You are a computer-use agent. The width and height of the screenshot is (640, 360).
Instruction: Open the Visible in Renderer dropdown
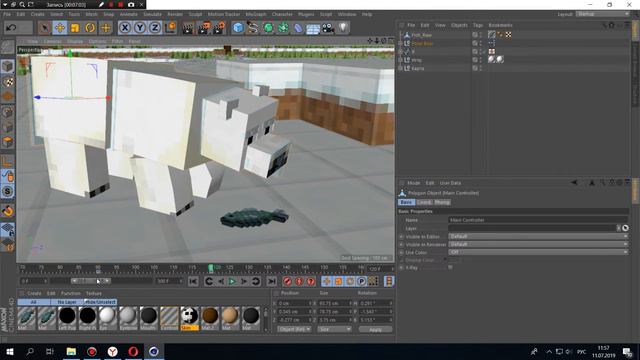(538, 244)
